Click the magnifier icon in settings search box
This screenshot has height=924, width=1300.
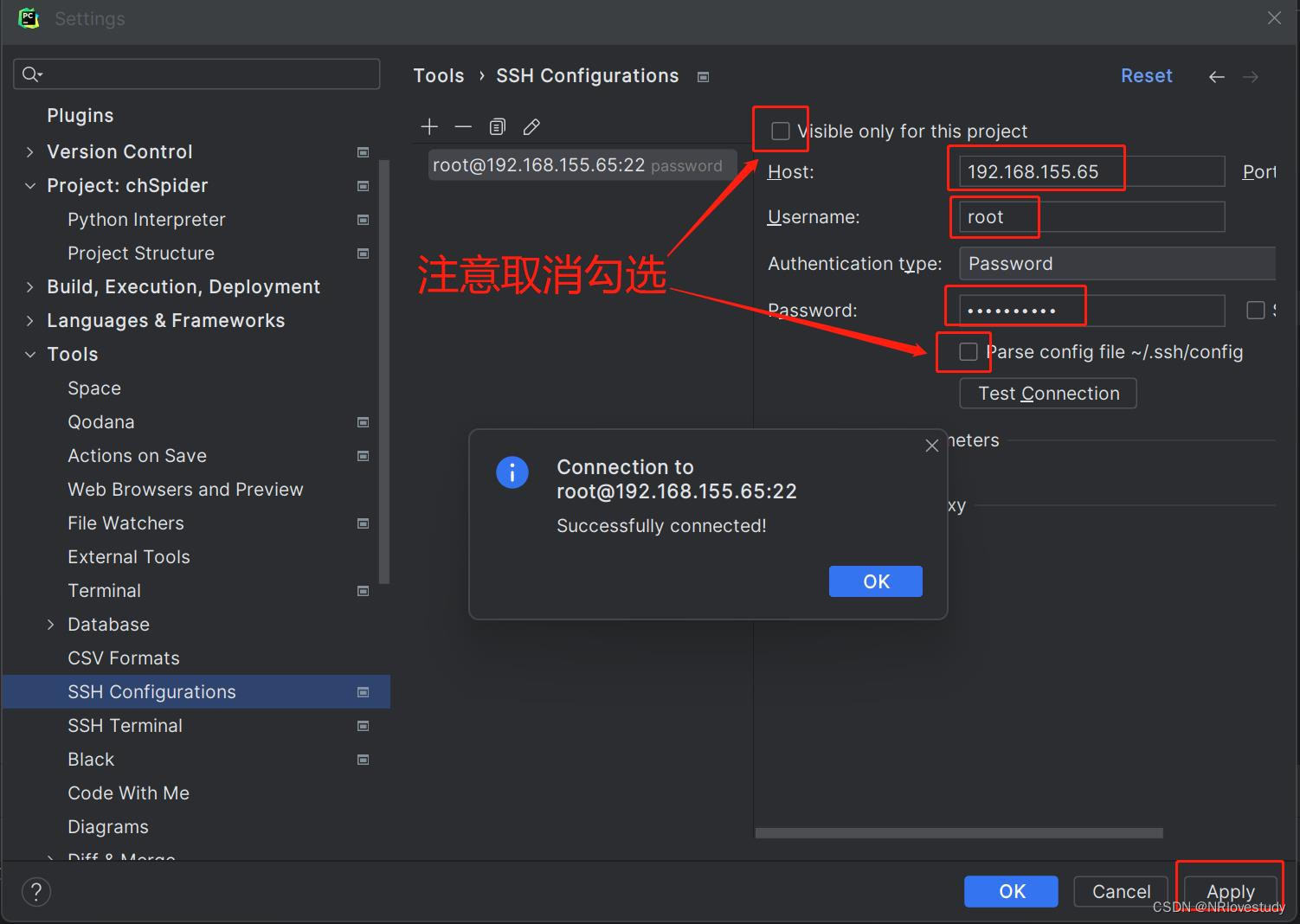coord(31,74)
